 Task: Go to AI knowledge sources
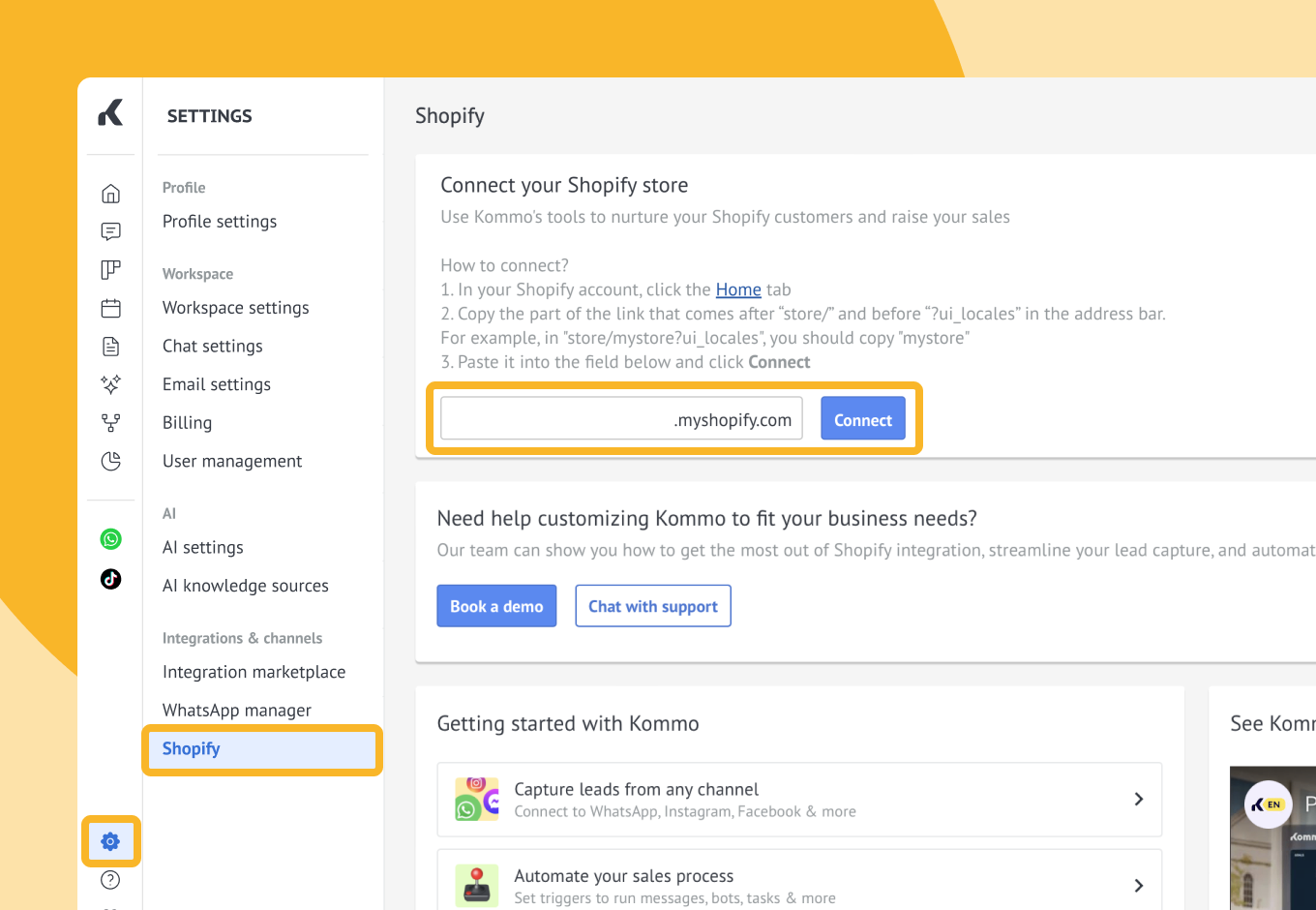pos(245,586)
